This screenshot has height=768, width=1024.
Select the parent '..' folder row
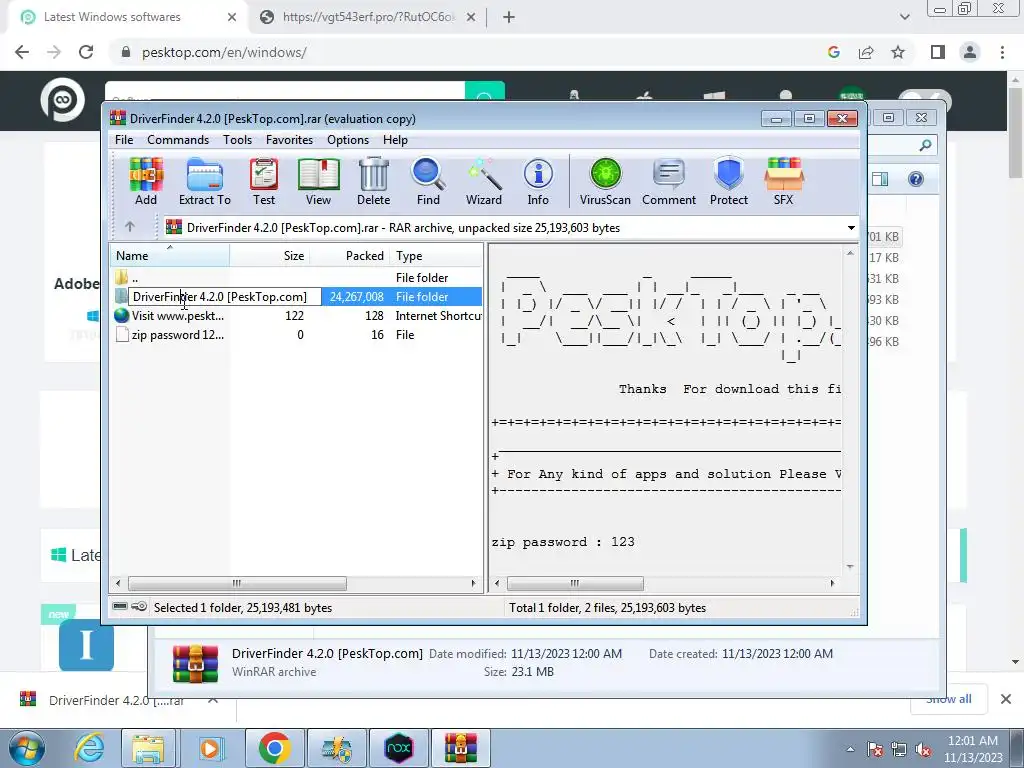(x=296, y=278)
